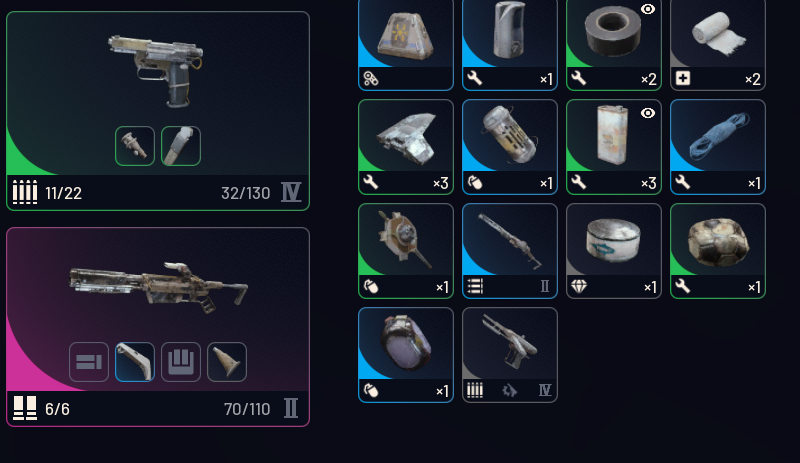Click the medical cross icon under the bandage
800x463 pixels.
(x=683, y=78)
